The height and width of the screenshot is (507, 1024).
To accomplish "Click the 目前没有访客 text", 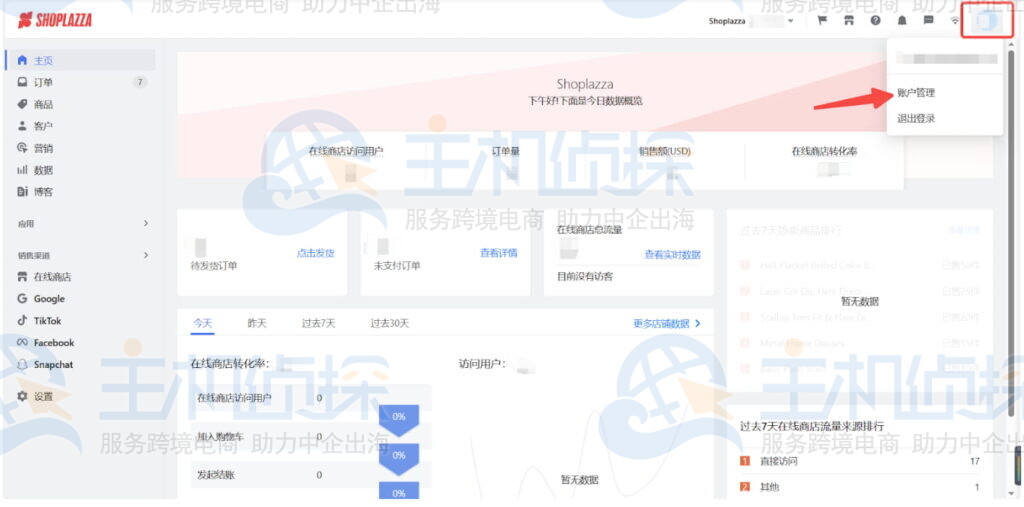I will (x=585, y=276).
